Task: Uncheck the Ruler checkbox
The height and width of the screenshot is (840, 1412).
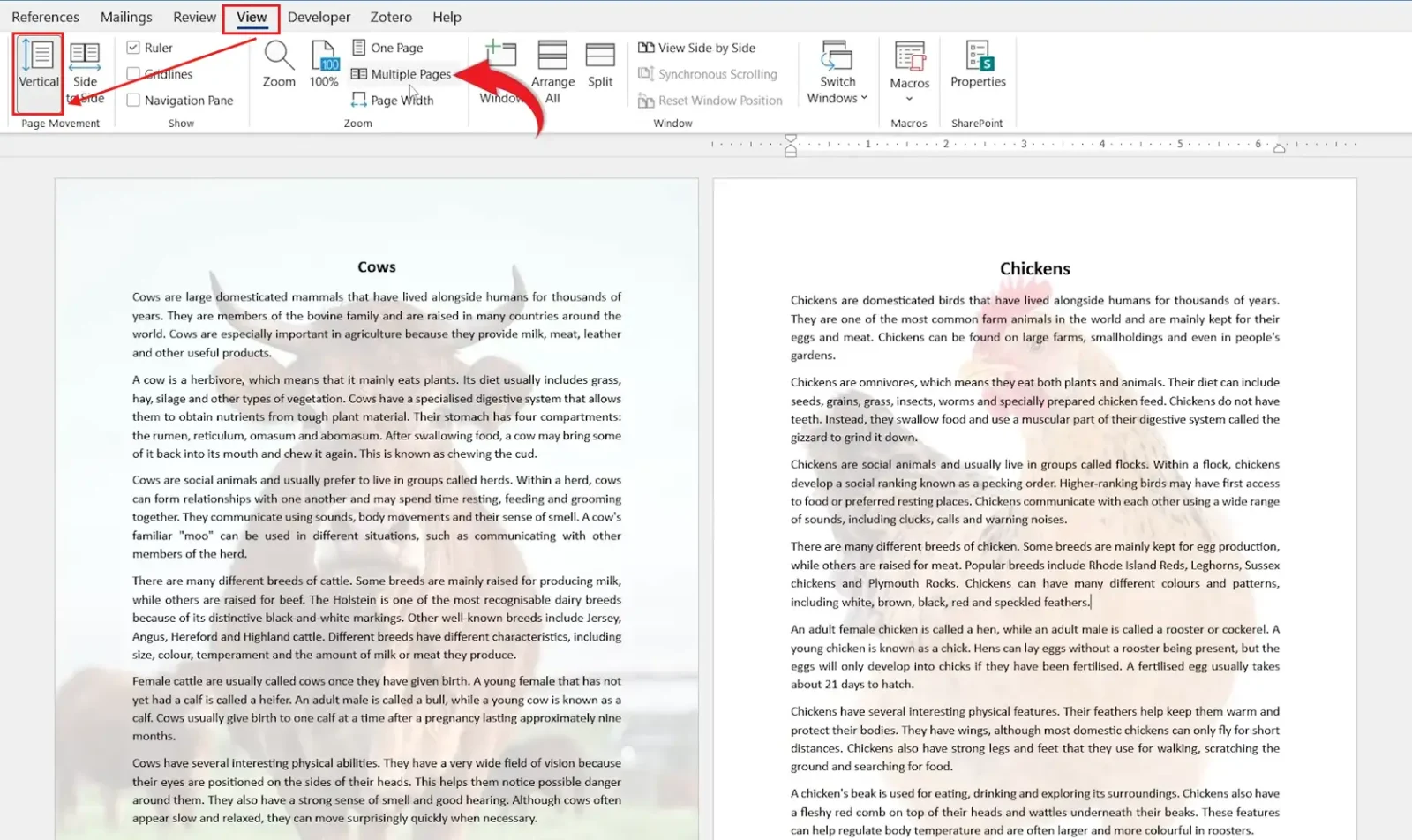Action: (x=133, y=48)
